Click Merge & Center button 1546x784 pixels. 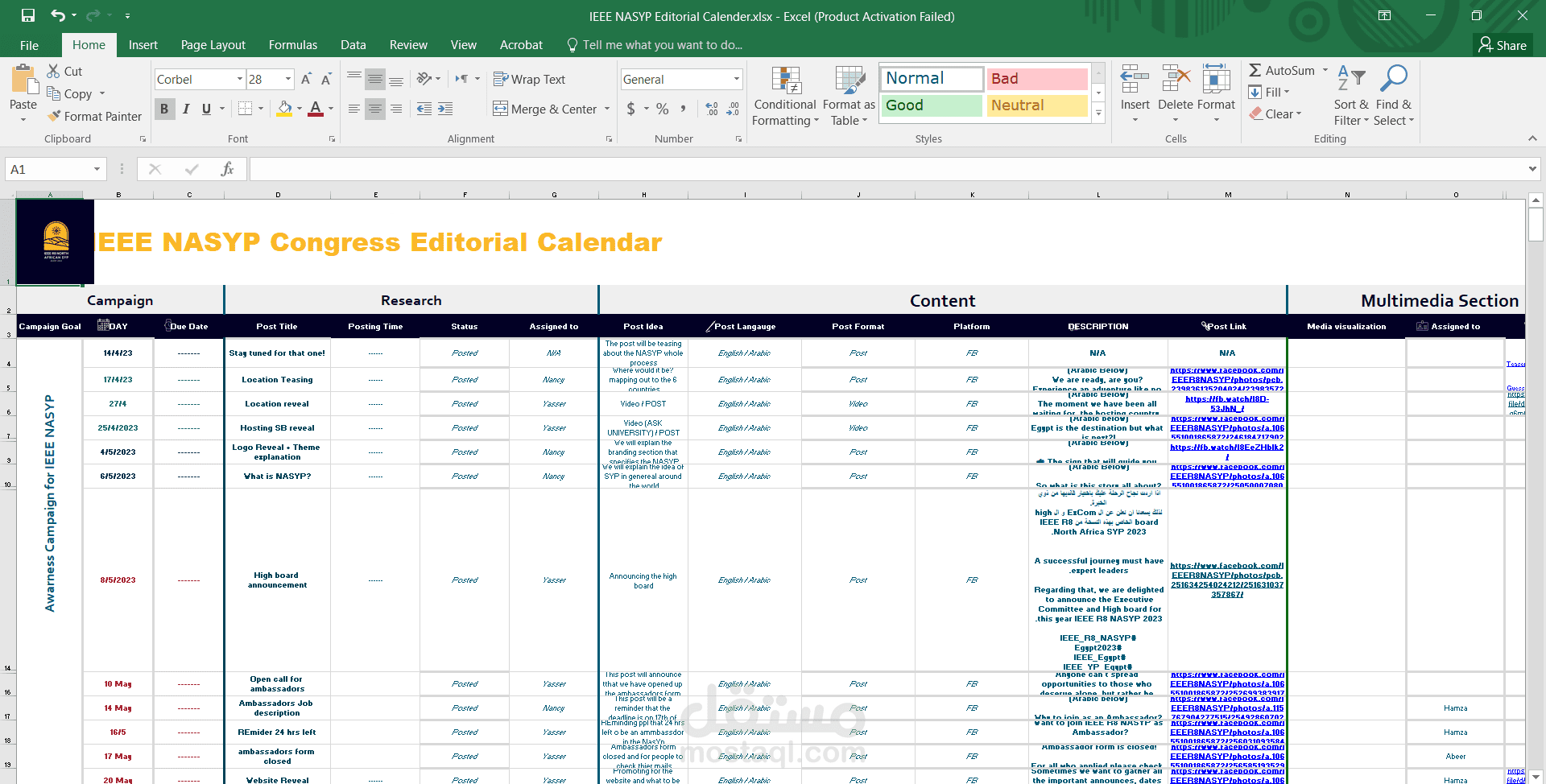click(x=545, y=109)
